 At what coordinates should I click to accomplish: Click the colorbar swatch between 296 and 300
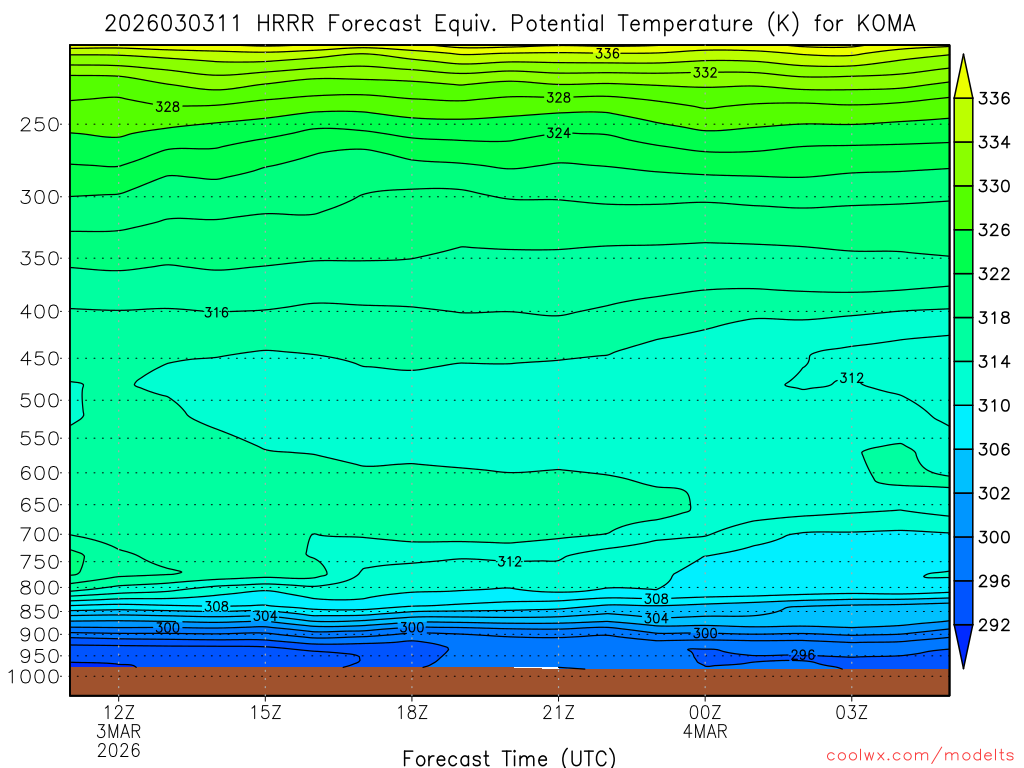coord(963,560)
